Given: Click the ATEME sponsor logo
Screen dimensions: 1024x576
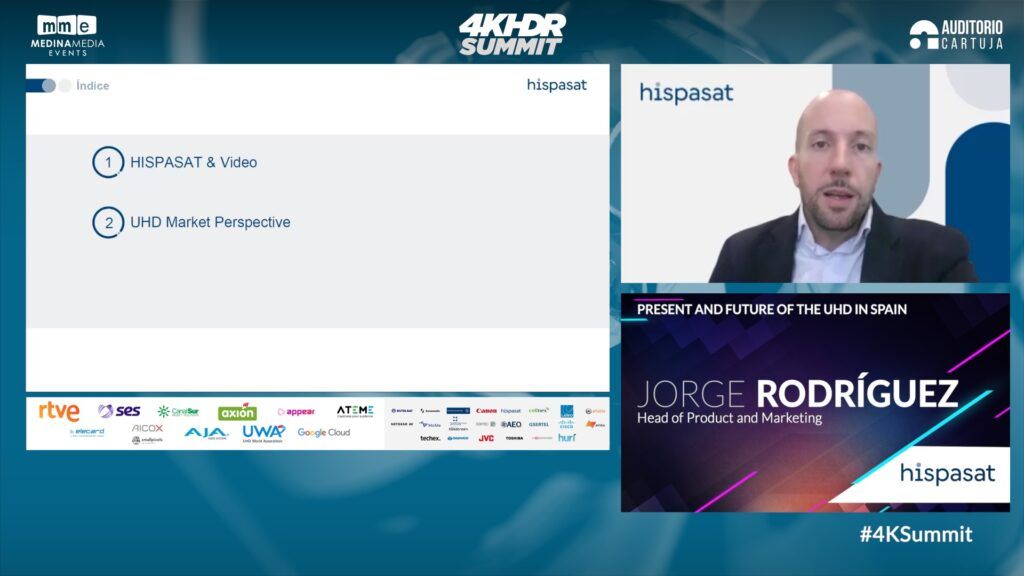Looking at the screenshot, I should [x=355, y=411].
